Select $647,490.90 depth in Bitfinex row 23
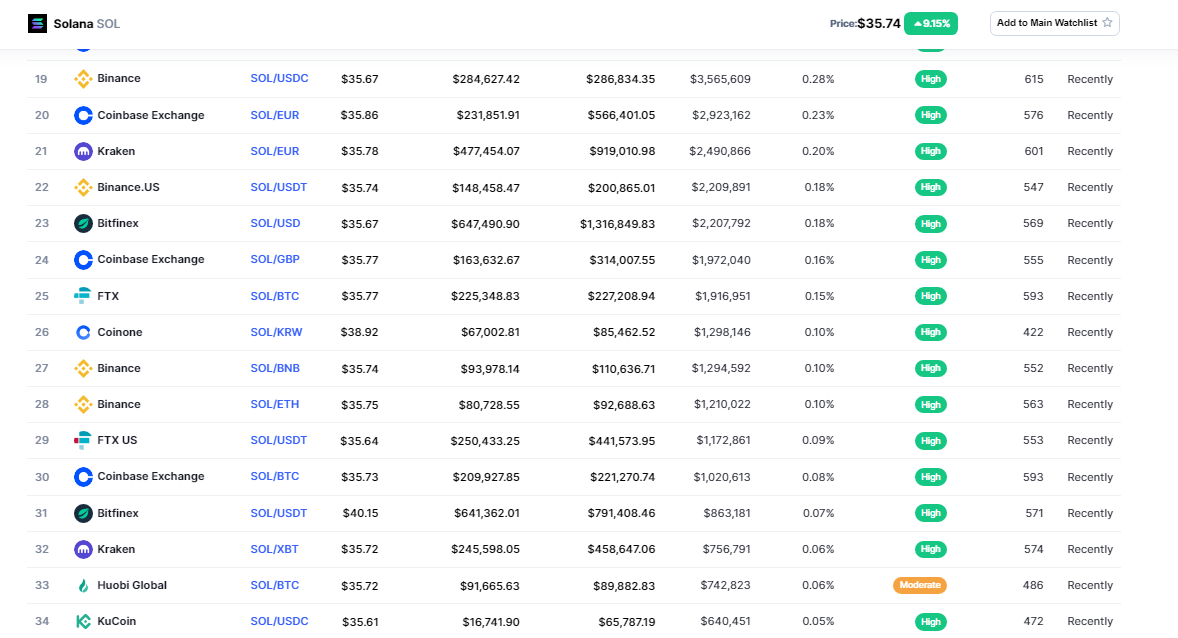 (485, 224)
